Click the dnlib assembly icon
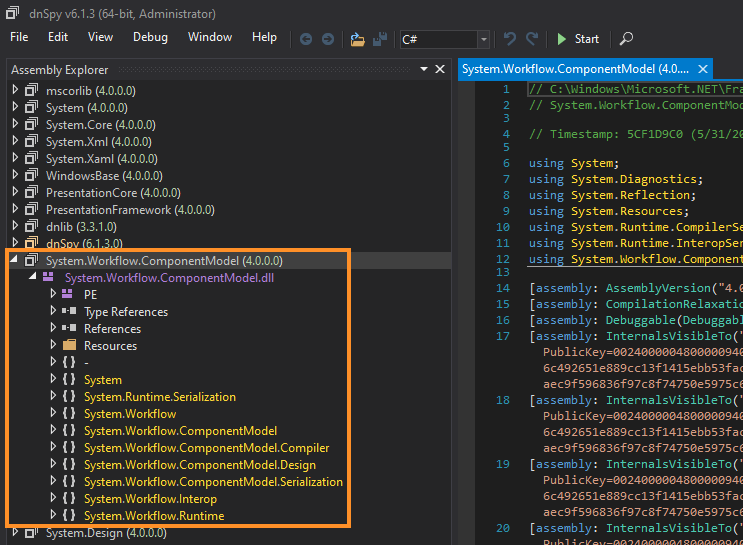743x545 pixels. coord(32,227)
